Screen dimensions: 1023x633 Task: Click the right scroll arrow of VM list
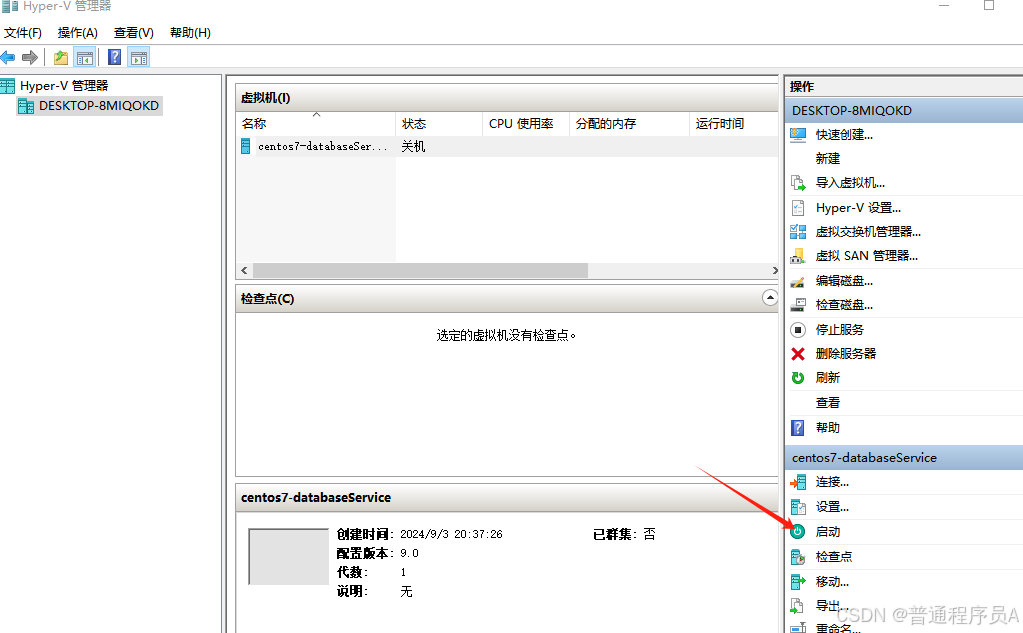[x=774, y=270]
